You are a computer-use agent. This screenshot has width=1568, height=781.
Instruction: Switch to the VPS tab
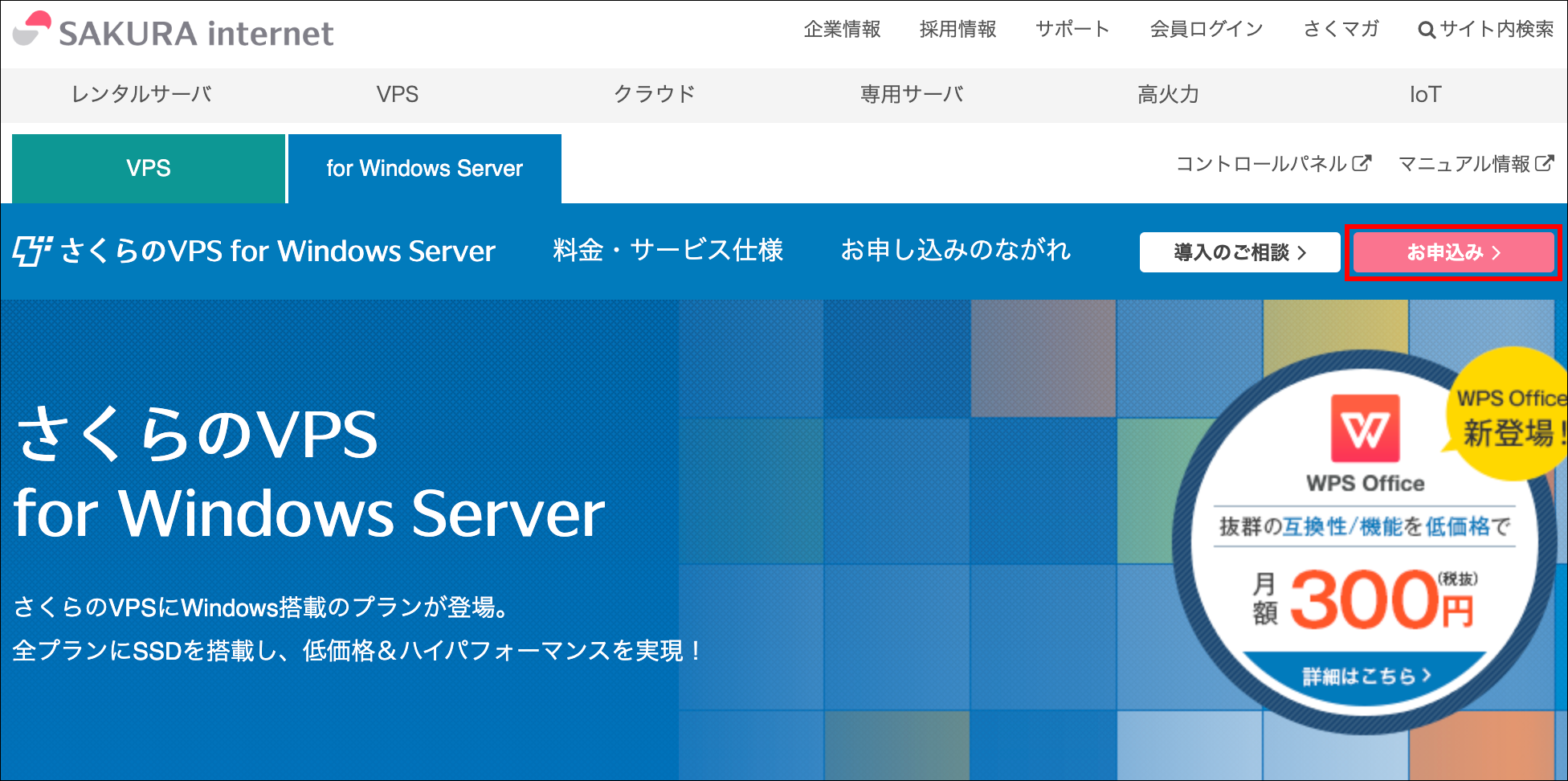coord(149,169)
